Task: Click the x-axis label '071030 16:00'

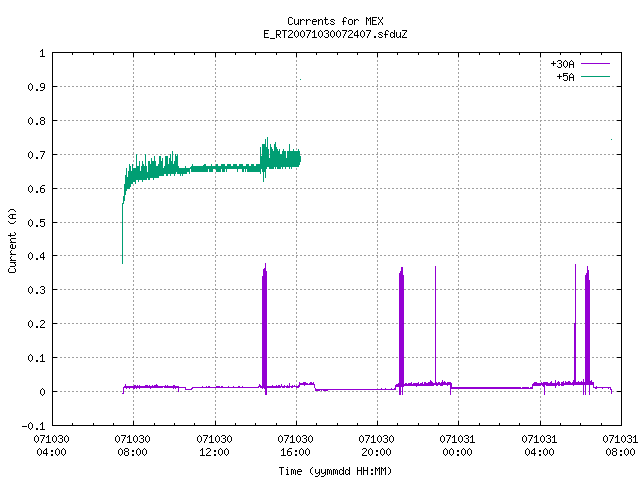Action: tap(296, 446)
